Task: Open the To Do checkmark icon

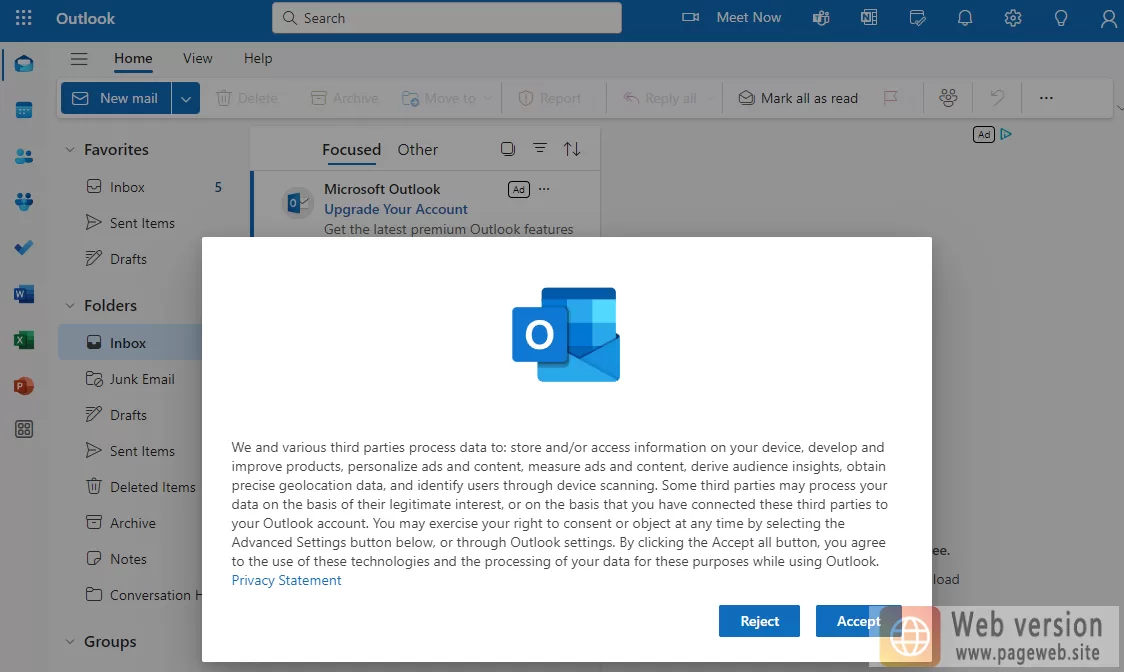Action: (x=24, y=247)
